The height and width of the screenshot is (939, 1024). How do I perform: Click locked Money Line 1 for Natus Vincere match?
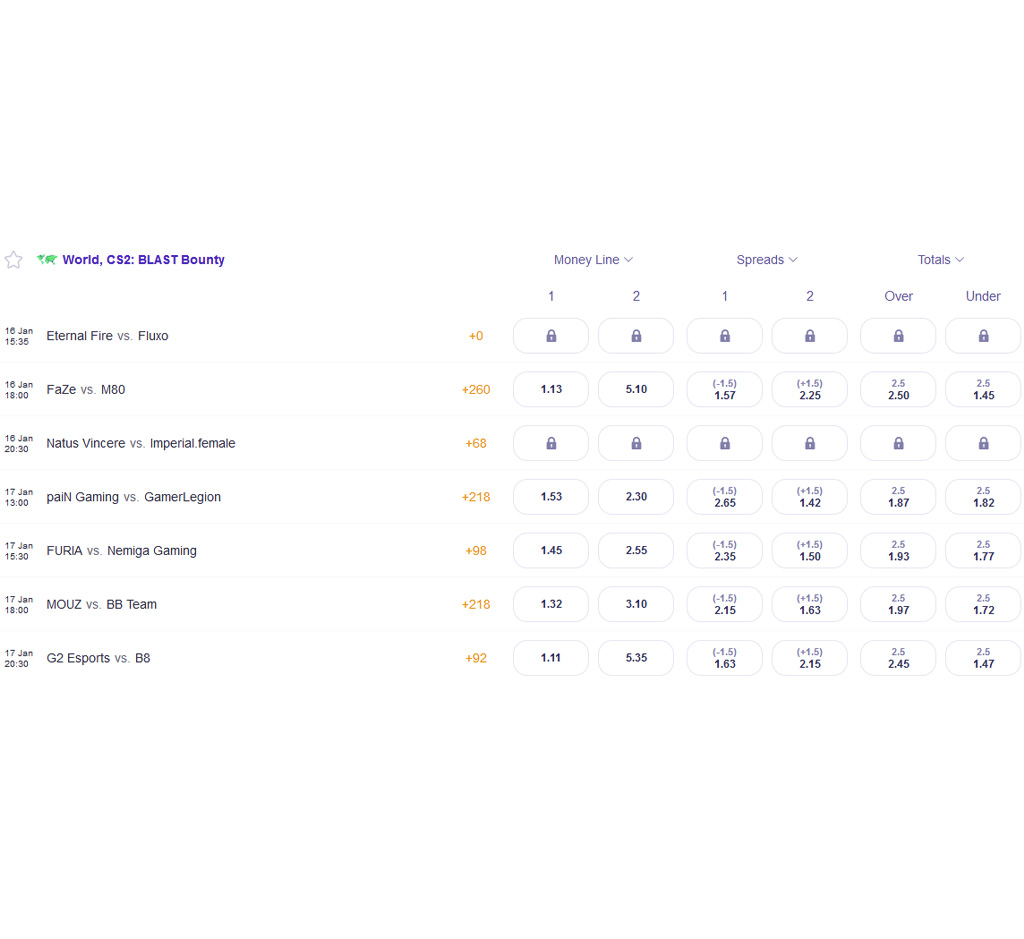pyautogui.click(x=551, y=443)
